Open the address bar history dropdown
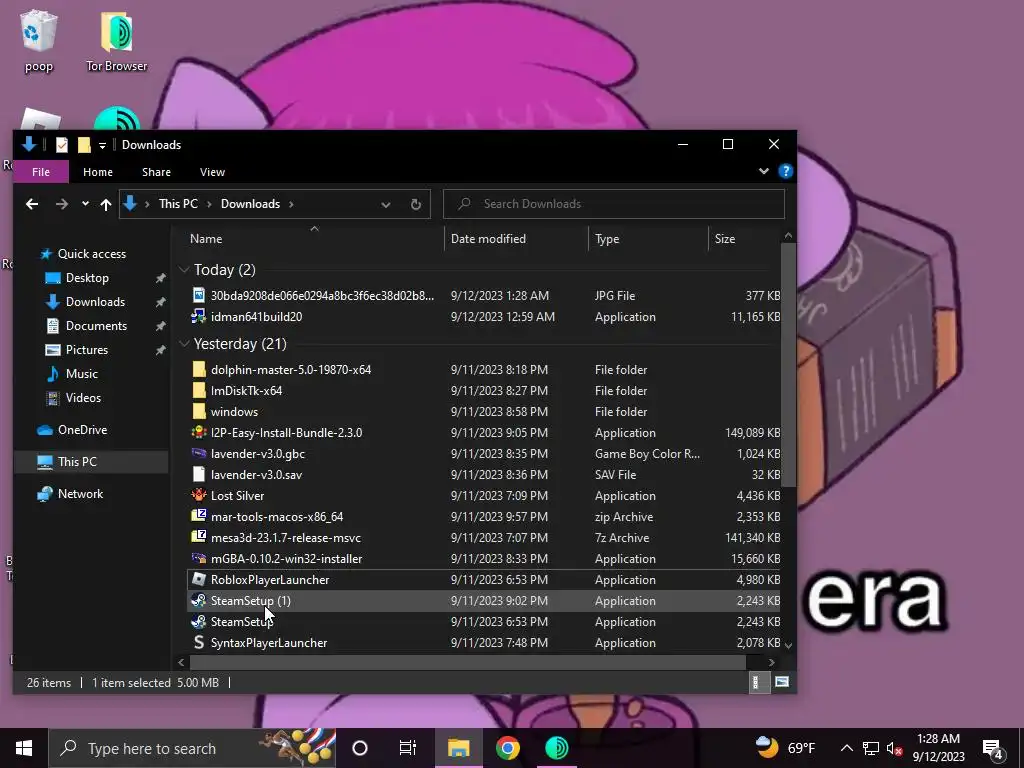 386,204
